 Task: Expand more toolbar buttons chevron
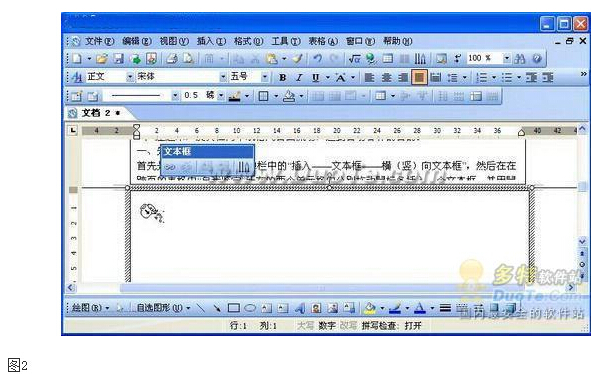pyautogui.click(x=583, y=73)
